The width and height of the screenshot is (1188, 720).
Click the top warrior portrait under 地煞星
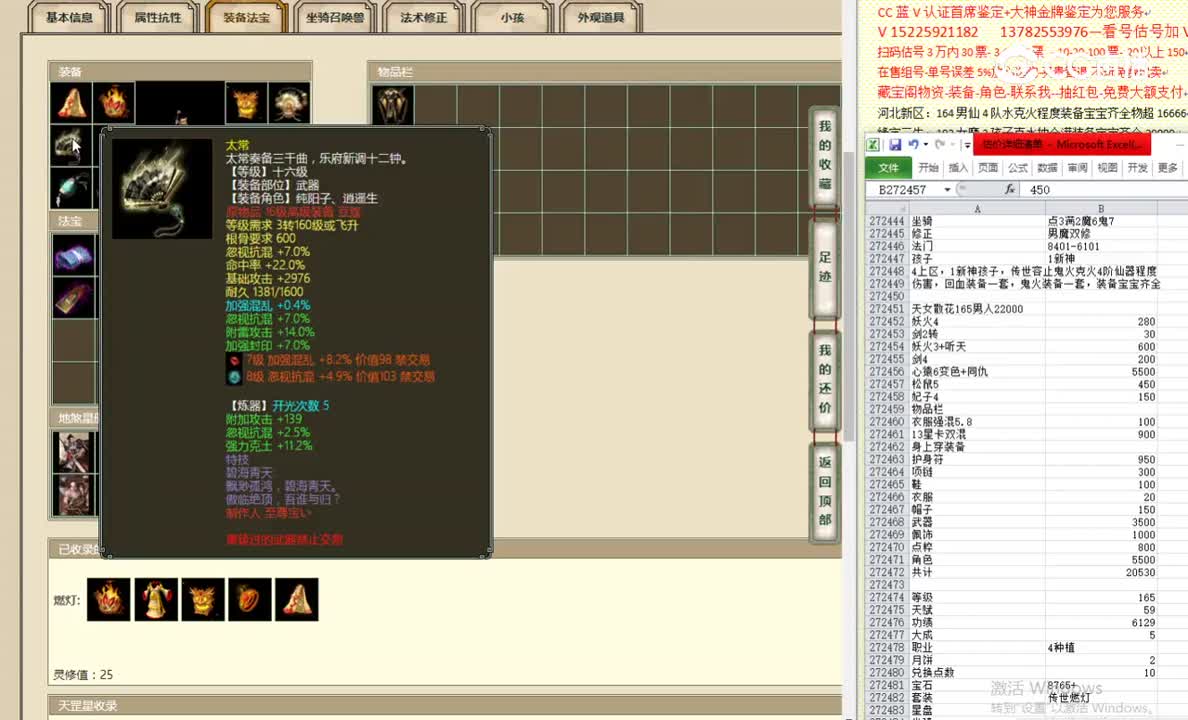[x=73, y=452]
